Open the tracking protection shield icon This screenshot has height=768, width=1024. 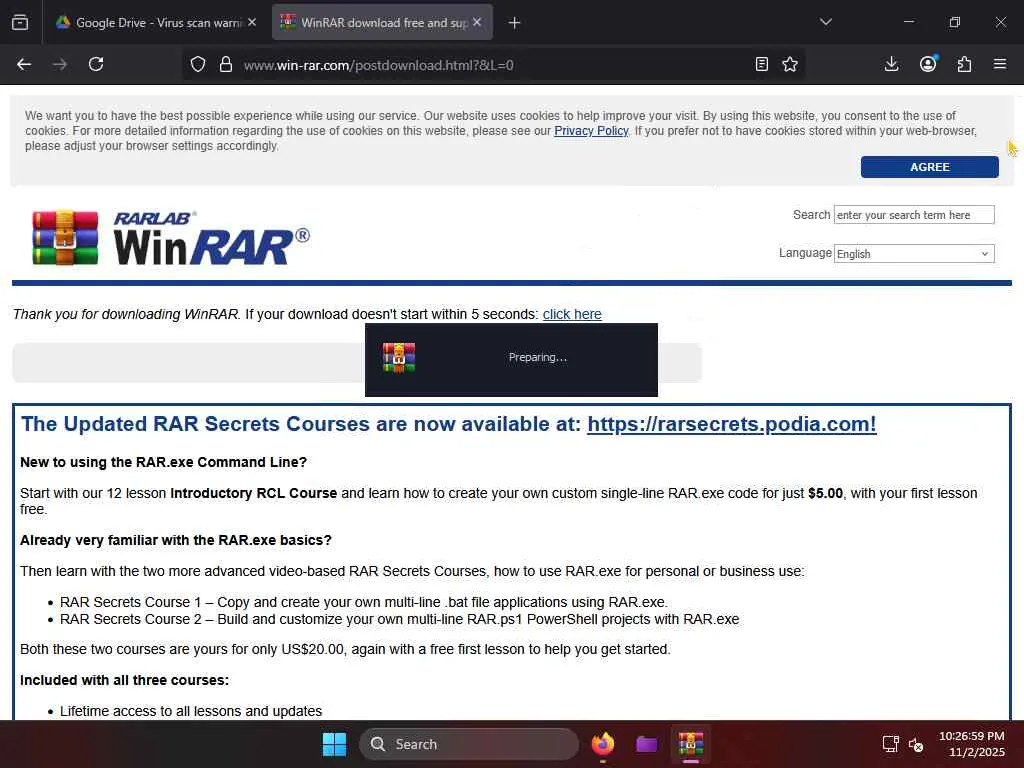point(198,64)
